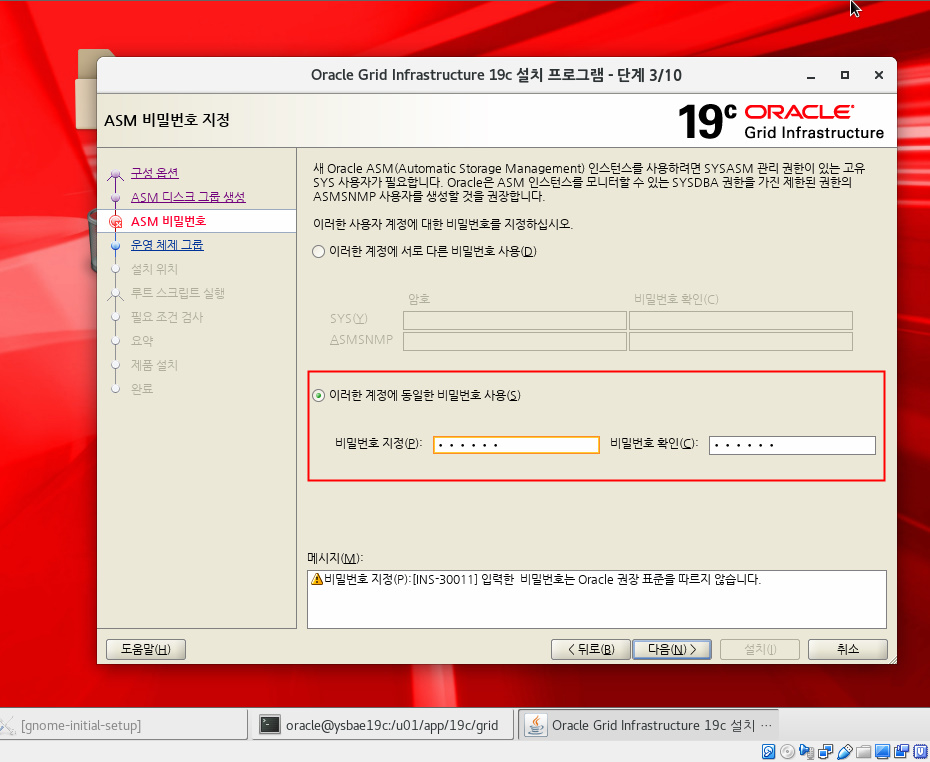930x762 pixels.
Task: Click the 메시지(M) label
Action: click(x=335, y=558)
